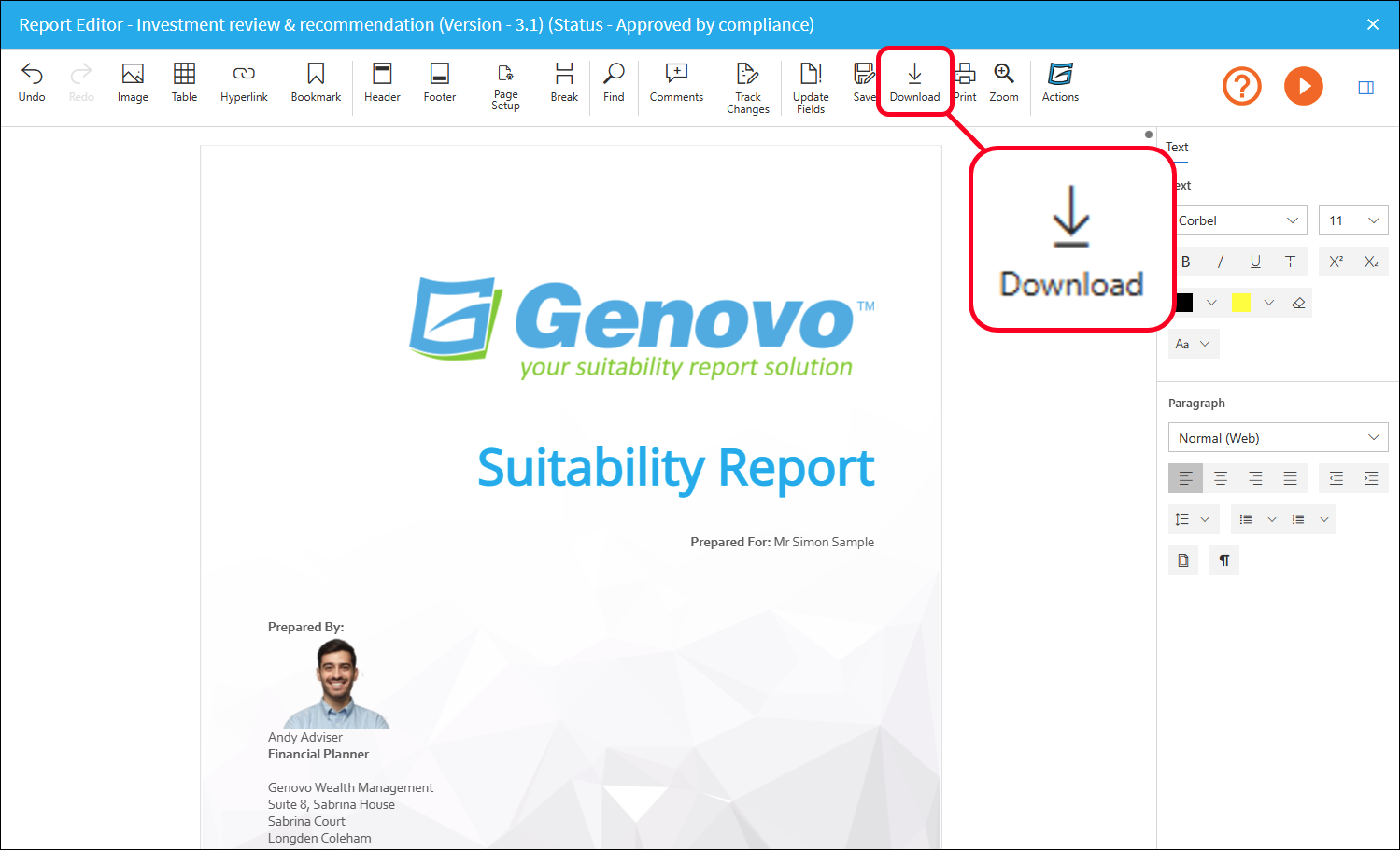The image size is (1400, 850).
Task: Expand the font color dropdown arrow
Action: tap(1211, 303)
